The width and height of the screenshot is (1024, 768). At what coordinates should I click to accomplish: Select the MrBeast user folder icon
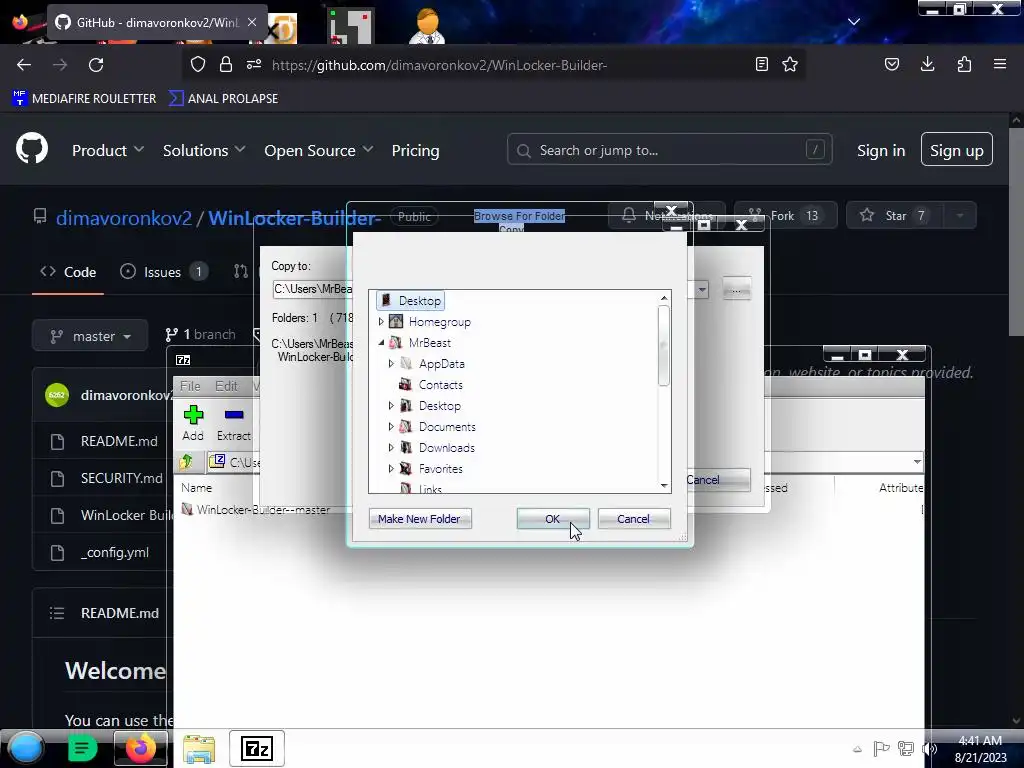click(x=396, y=342)
